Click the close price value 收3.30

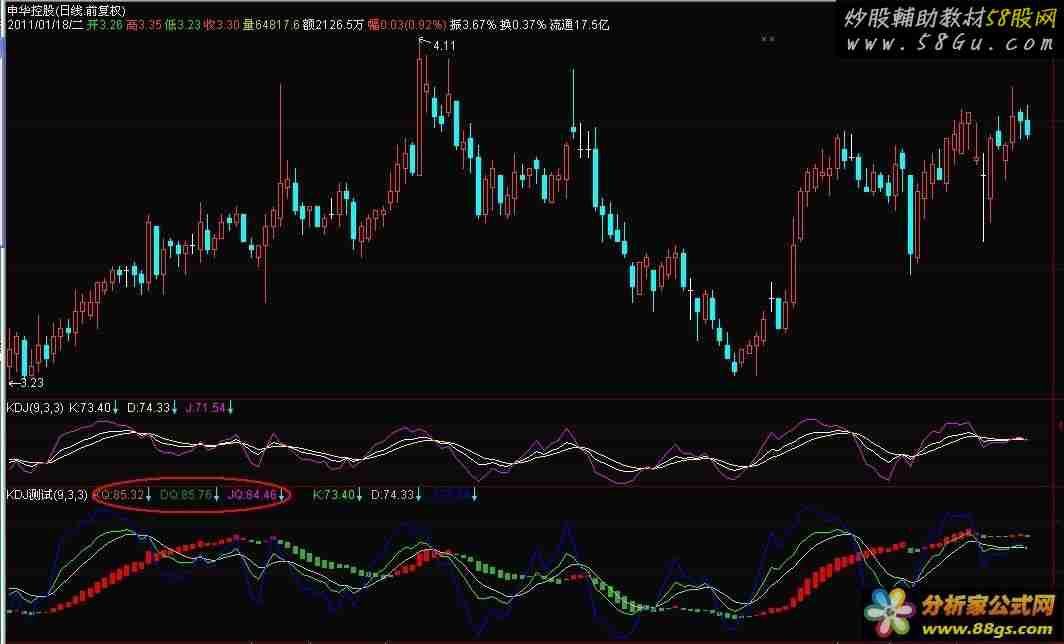[221, 25]
